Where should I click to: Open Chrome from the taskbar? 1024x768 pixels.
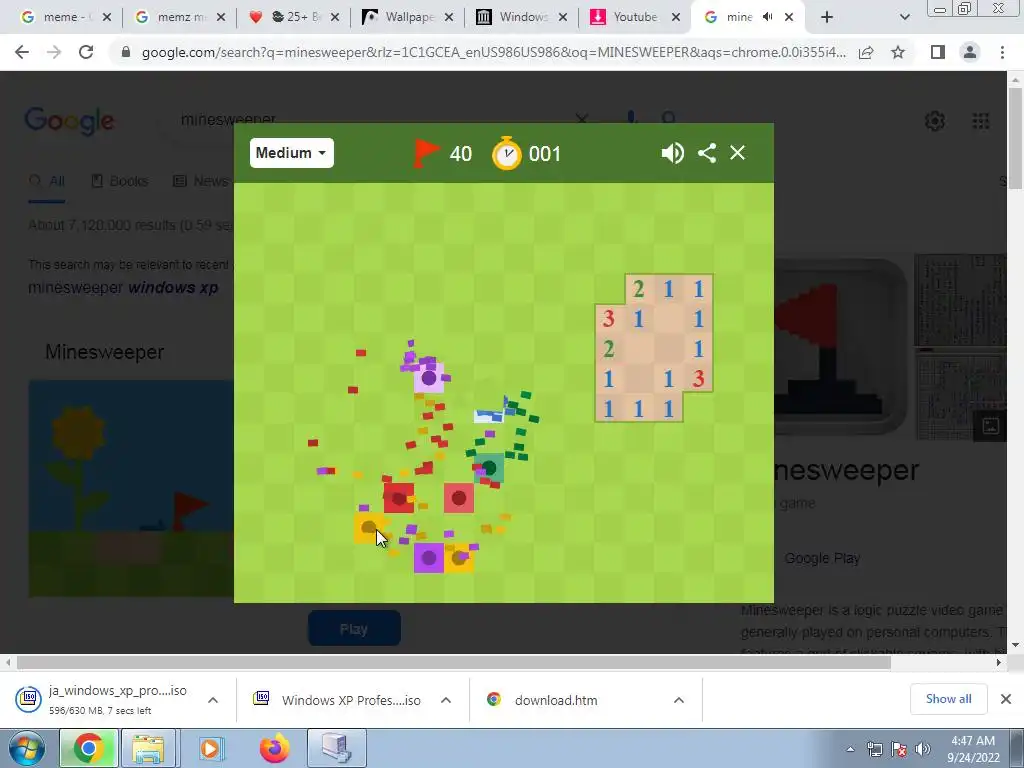coord(89,748)
